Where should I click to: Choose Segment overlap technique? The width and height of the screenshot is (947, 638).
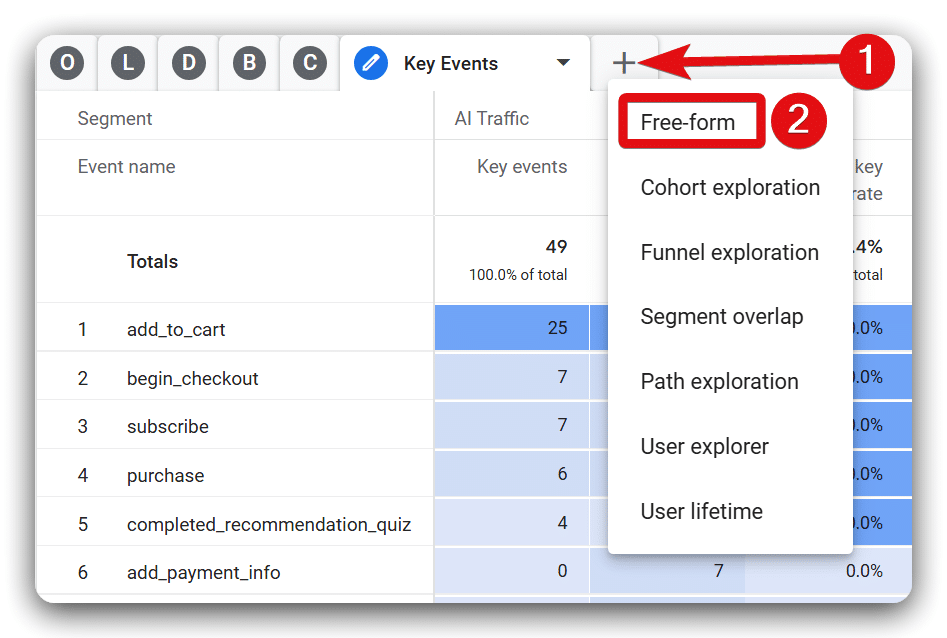721,317
